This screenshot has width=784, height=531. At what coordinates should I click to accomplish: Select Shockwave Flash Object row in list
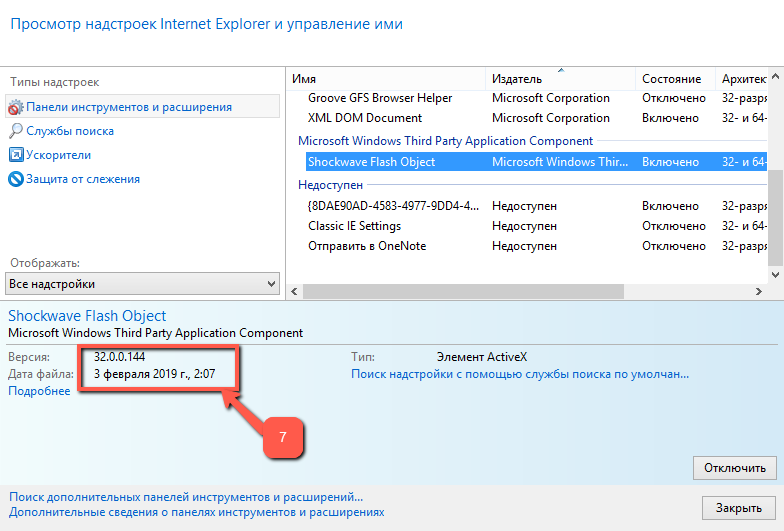536,162
